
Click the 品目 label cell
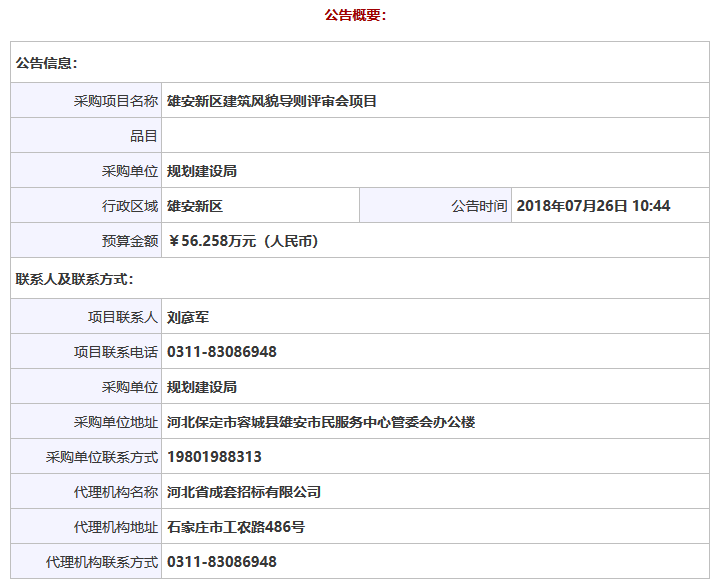[143, 136]
